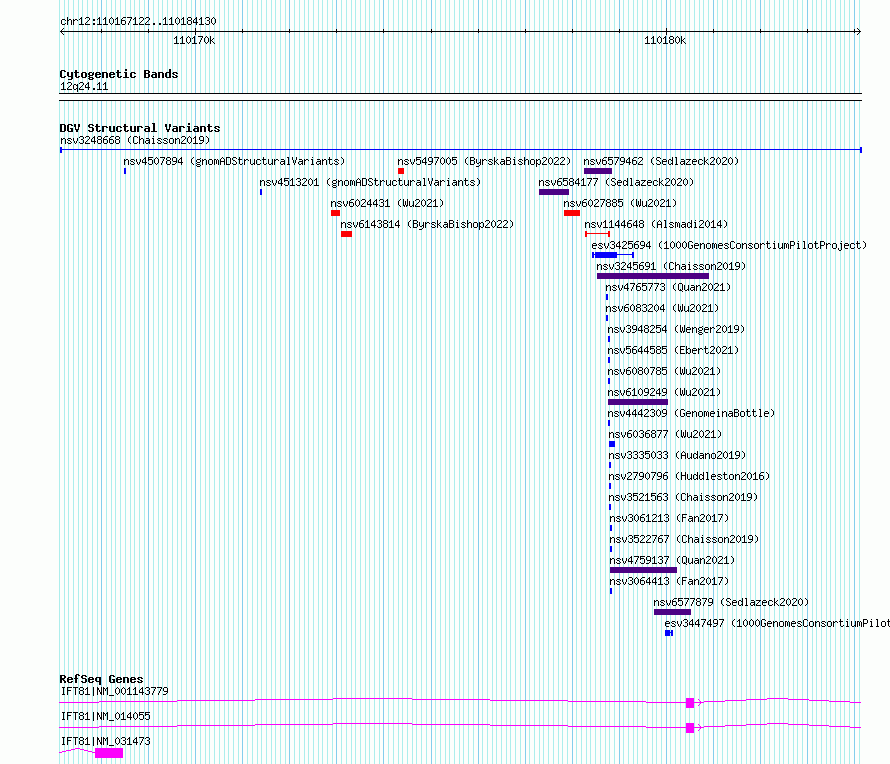Click the small blue box under nsv6036877
The height and width of the screenshot is (764, 890).
pos(612,444)
